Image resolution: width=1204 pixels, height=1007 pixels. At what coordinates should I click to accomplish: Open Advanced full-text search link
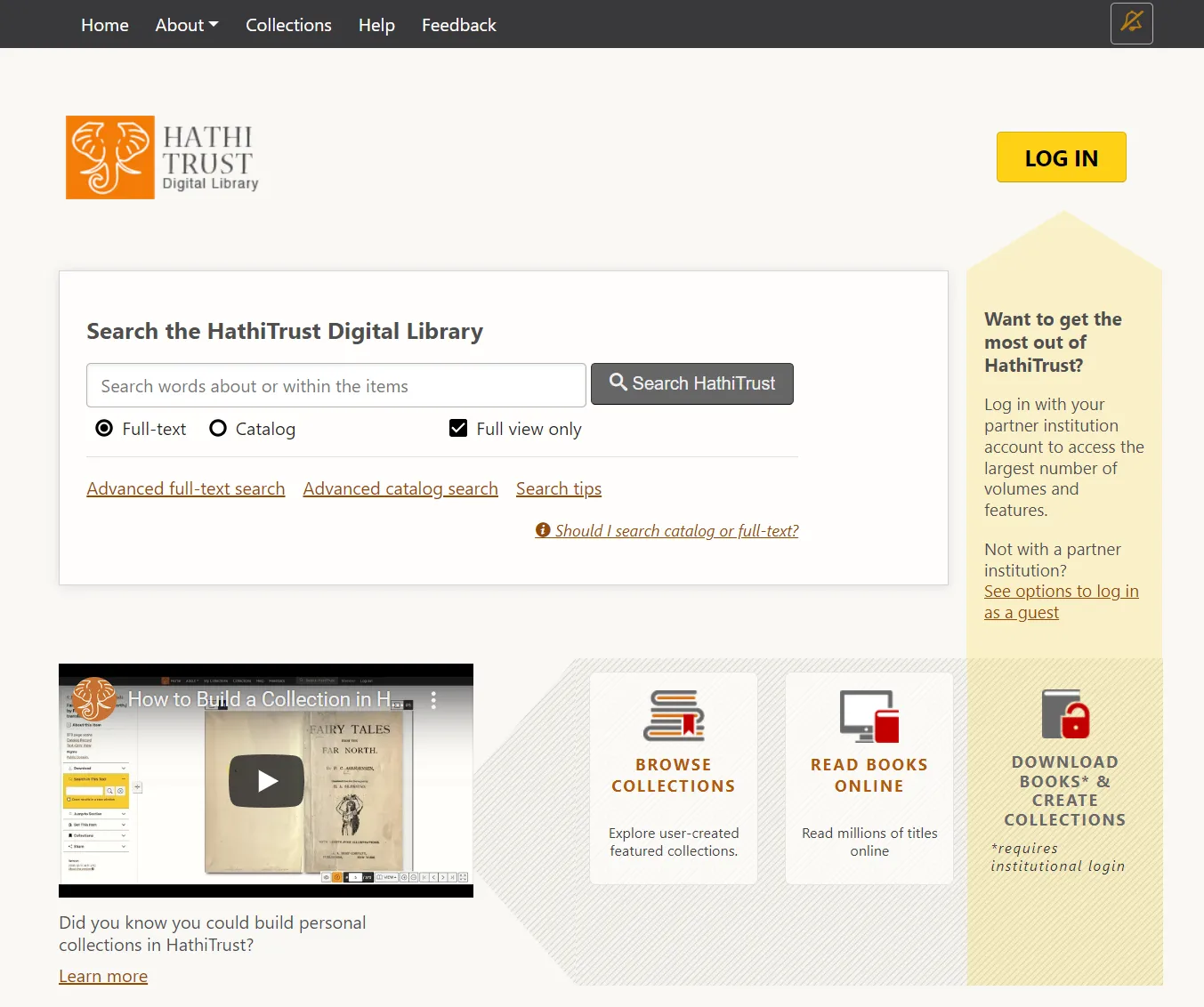coord(186,488)
